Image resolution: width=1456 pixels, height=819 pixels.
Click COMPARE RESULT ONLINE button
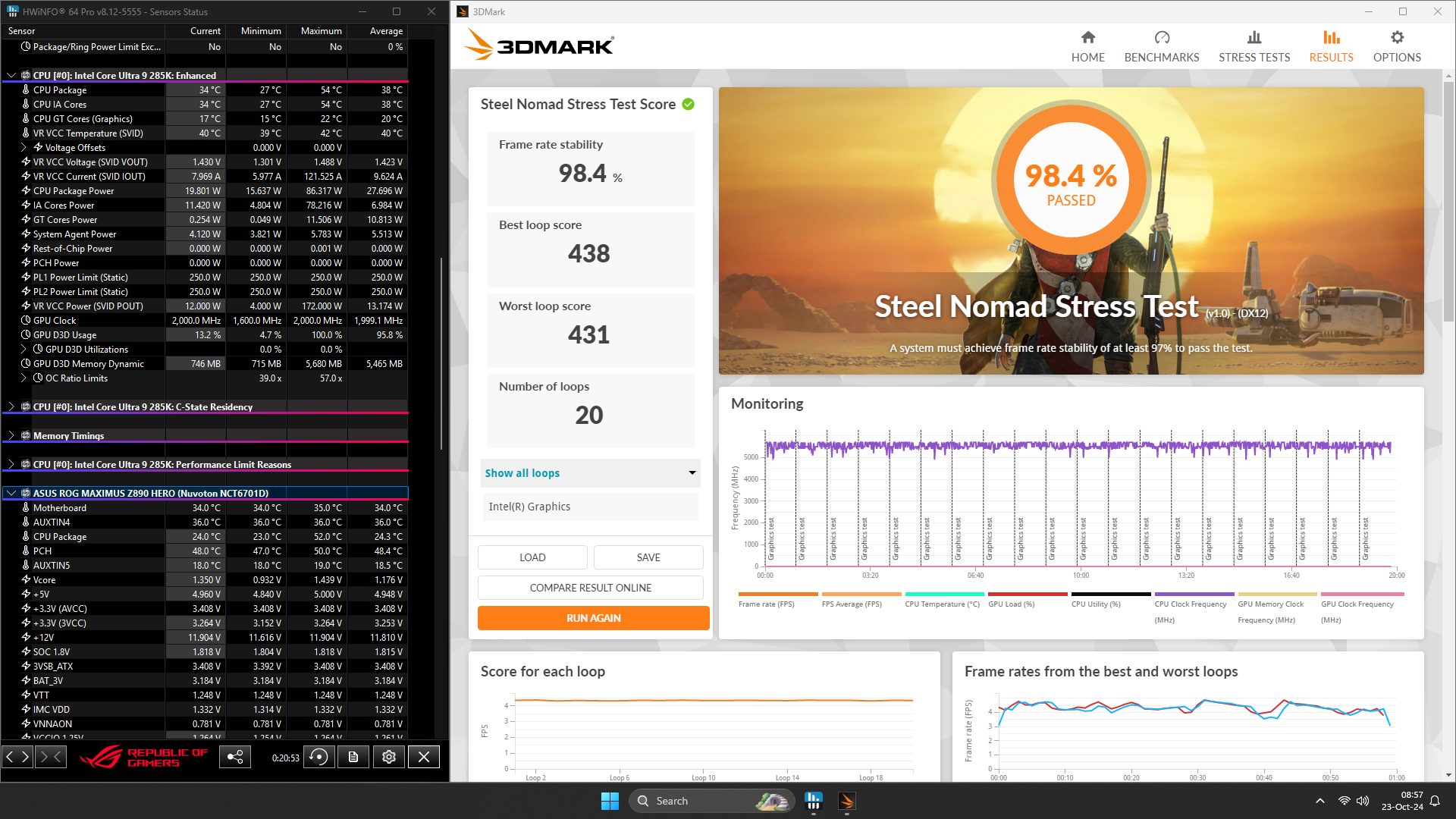(590, 588)
